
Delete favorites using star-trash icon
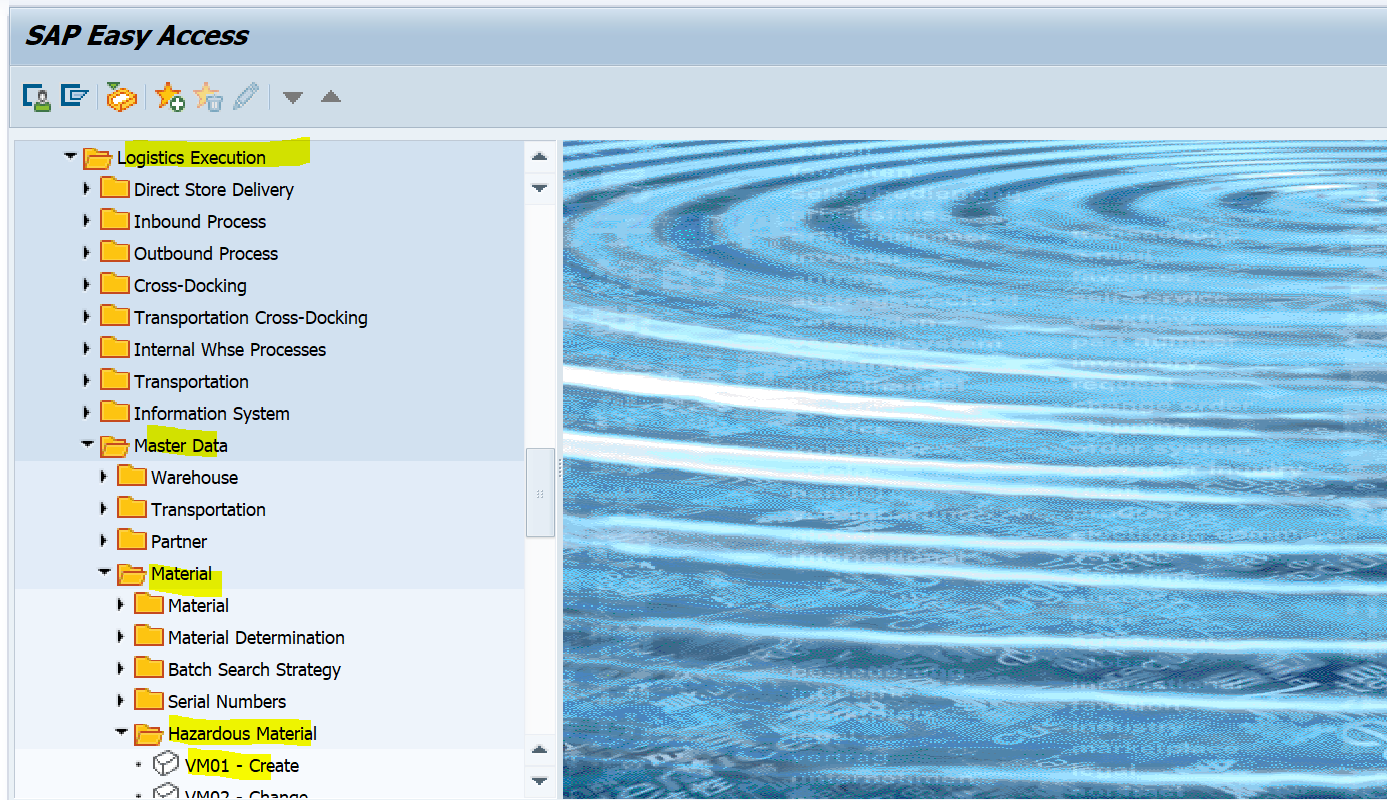coord(207,97)
